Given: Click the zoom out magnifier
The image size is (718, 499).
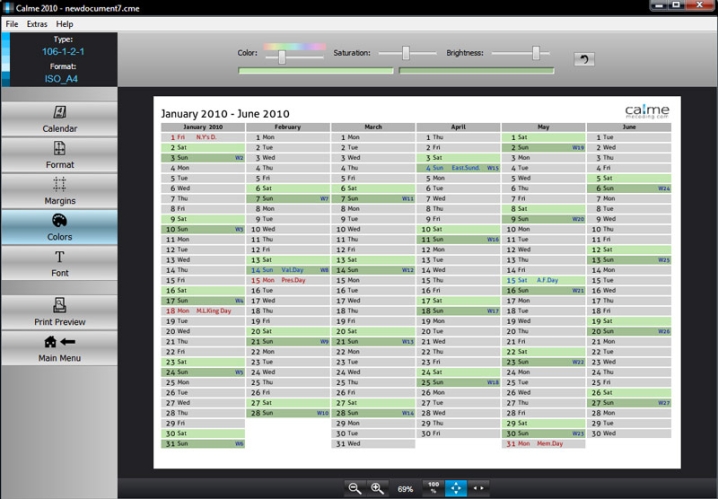Looking at the screenshot, I should (x=354, y=488).
